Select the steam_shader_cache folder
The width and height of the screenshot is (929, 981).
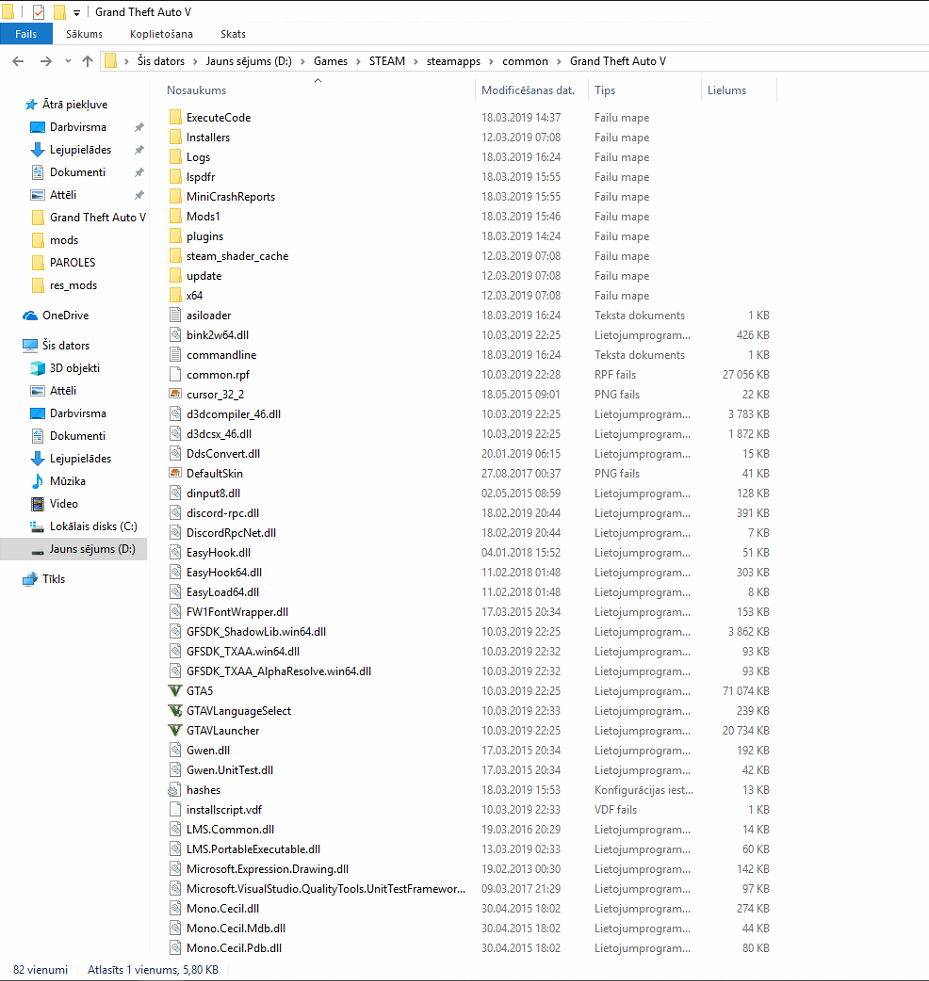coord(237,256)
